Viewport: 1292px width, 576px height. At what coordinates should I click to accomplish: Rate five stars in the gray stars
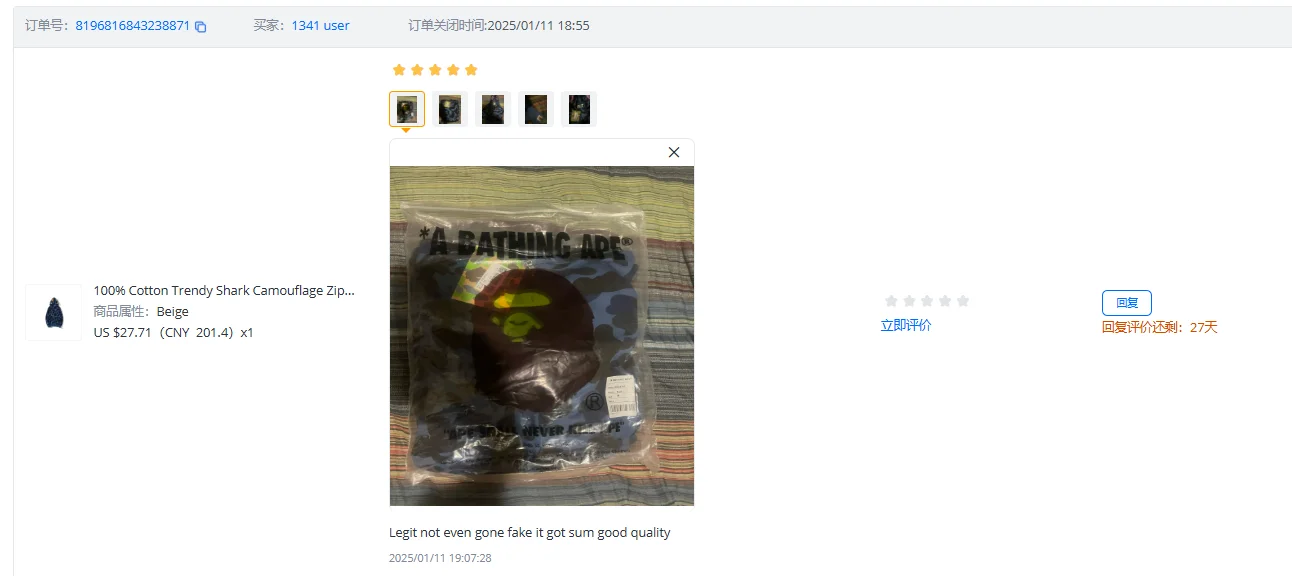point(963,301)
